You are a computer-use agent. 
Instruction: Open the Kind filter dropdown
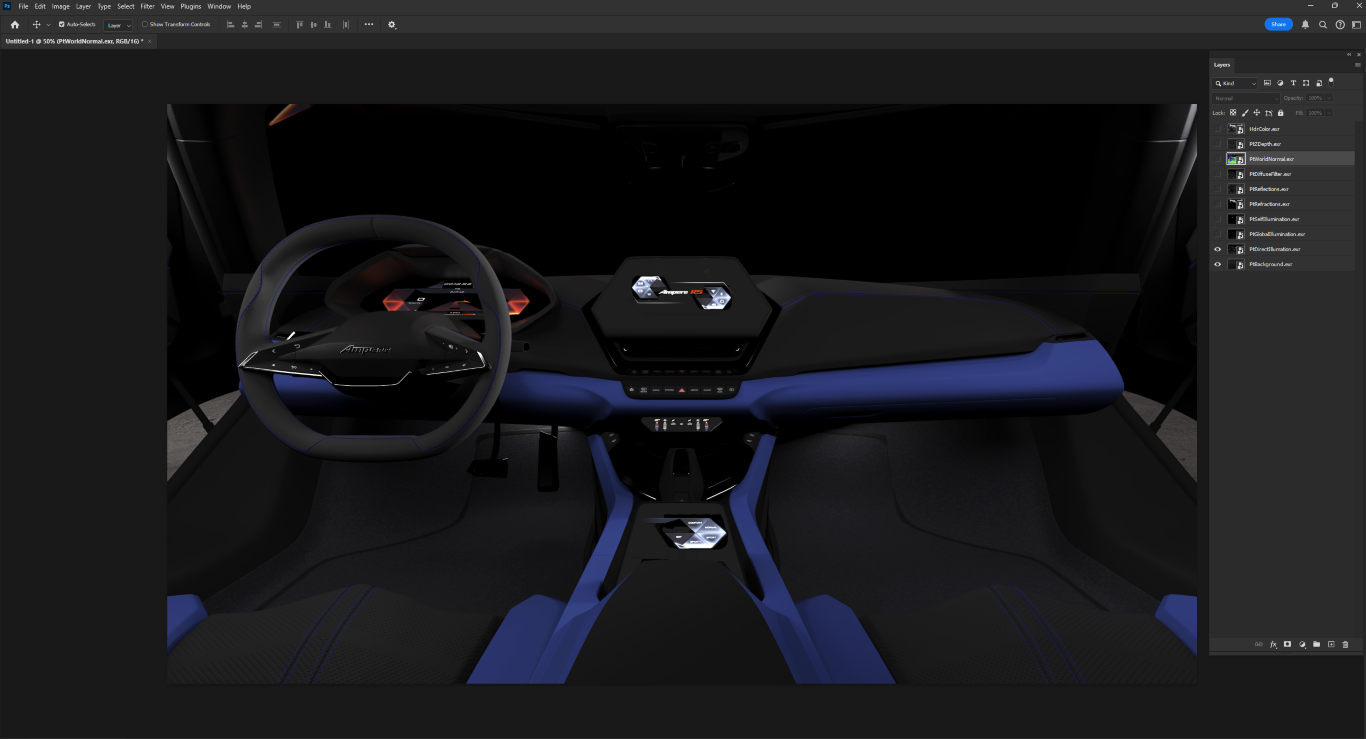[x=1235, y=83]
